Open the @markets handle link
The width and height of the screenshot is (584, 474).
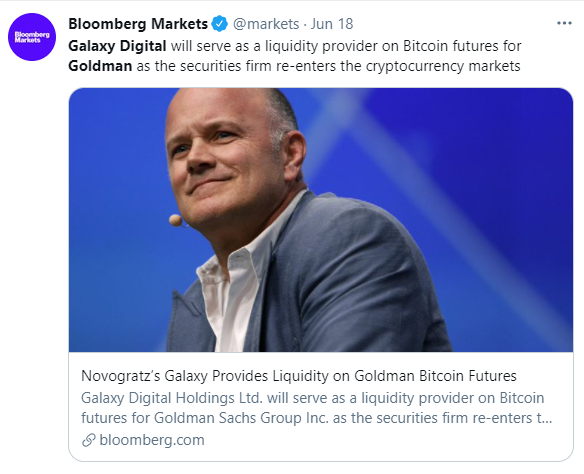(x=266, y=24)
